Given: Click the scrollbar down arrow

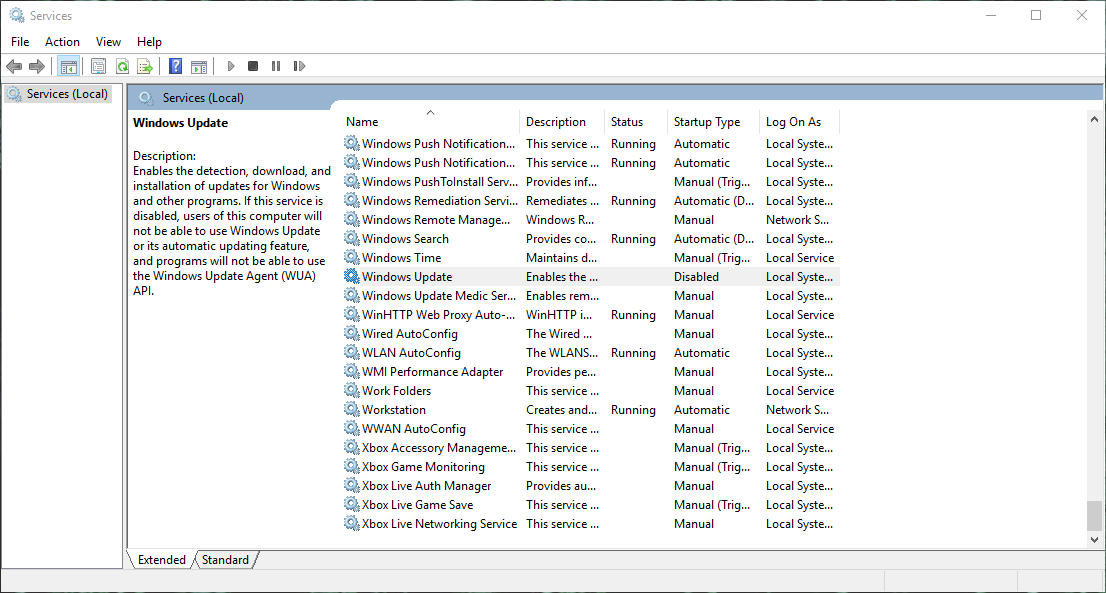Looking at the screenshot, I should click(x=1094, y=540).
